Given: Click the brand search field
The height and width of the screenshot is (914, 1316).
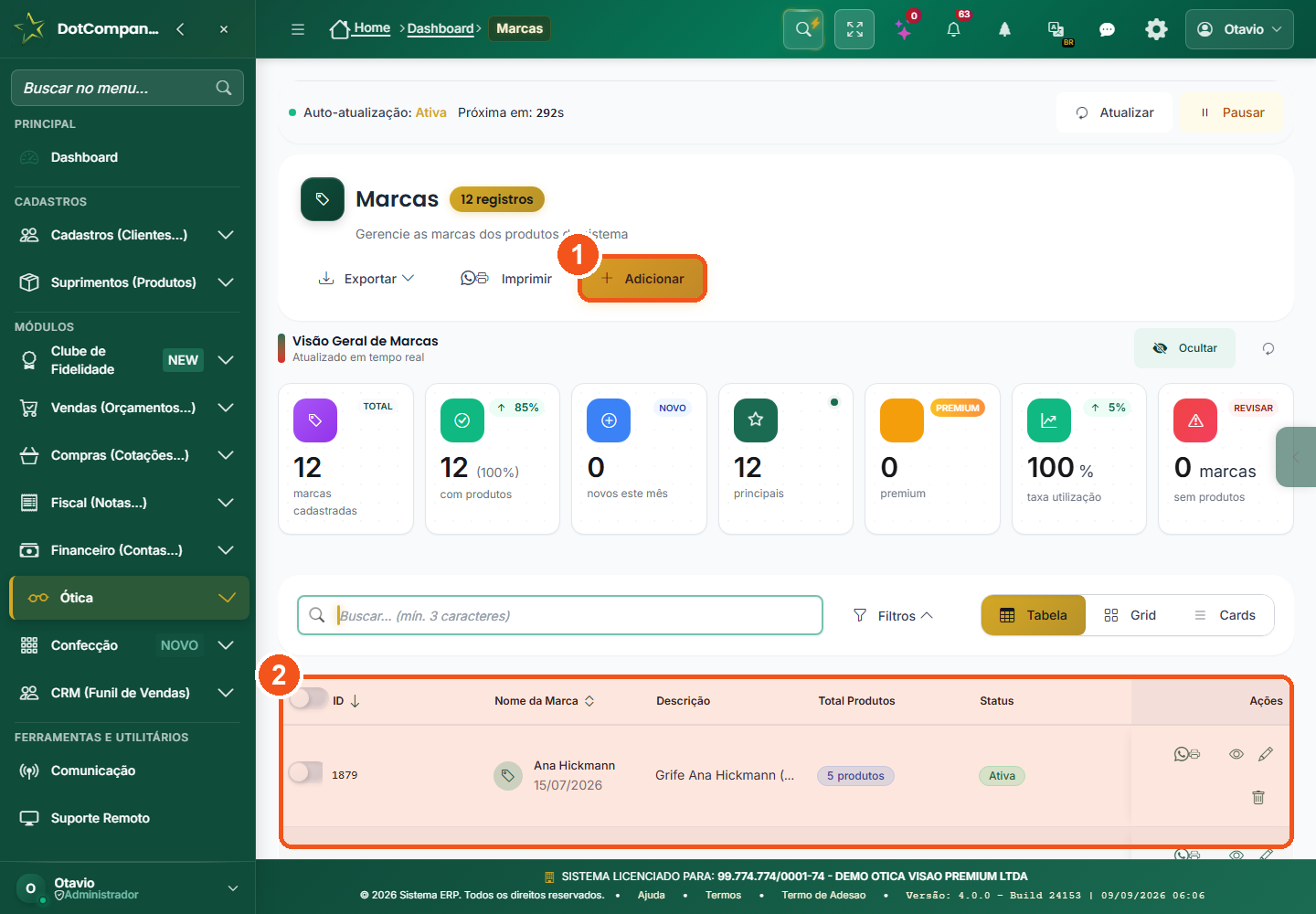Looking at the screenshot, I should tap(560, 615).
